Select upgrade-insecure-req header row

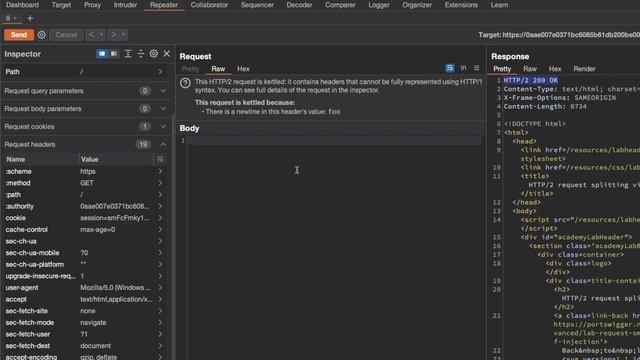85,276
